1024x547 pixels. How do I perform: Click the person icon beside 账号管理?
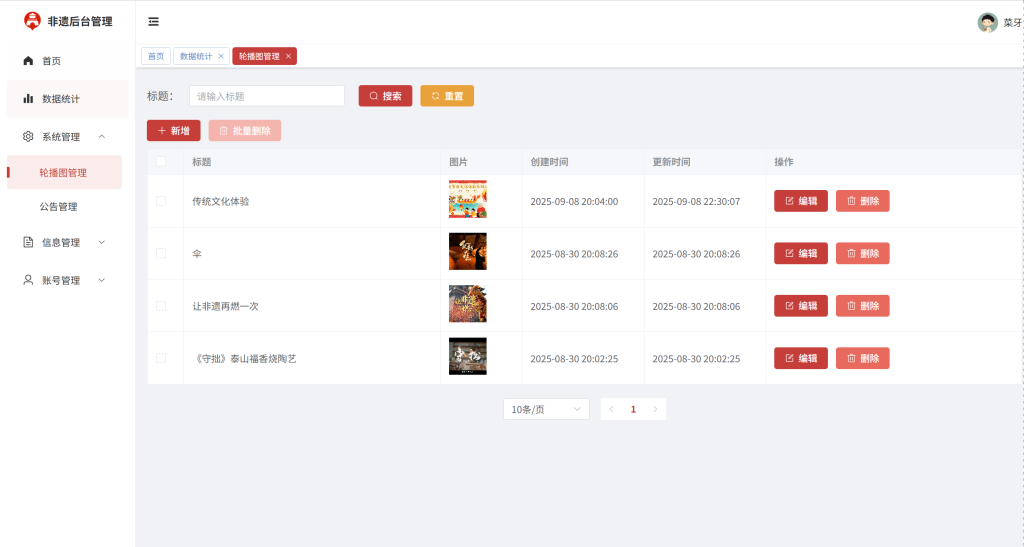click(28, 280)
